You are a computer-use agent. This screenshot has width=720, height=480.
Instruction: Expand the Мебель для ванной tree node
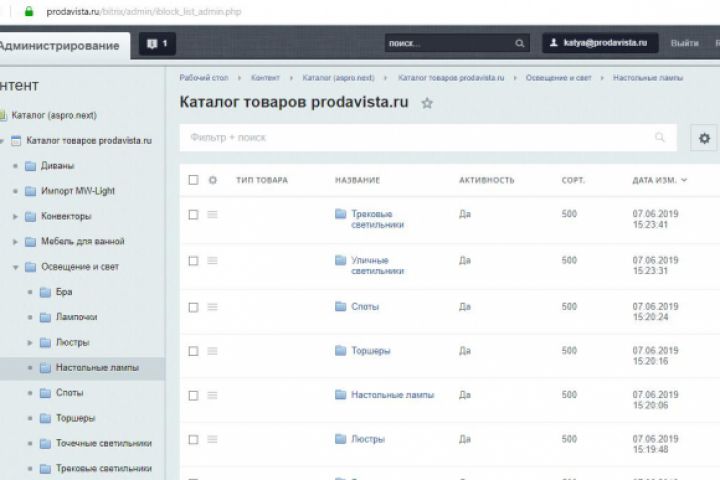pyautogui.click(x=15, y=242)
